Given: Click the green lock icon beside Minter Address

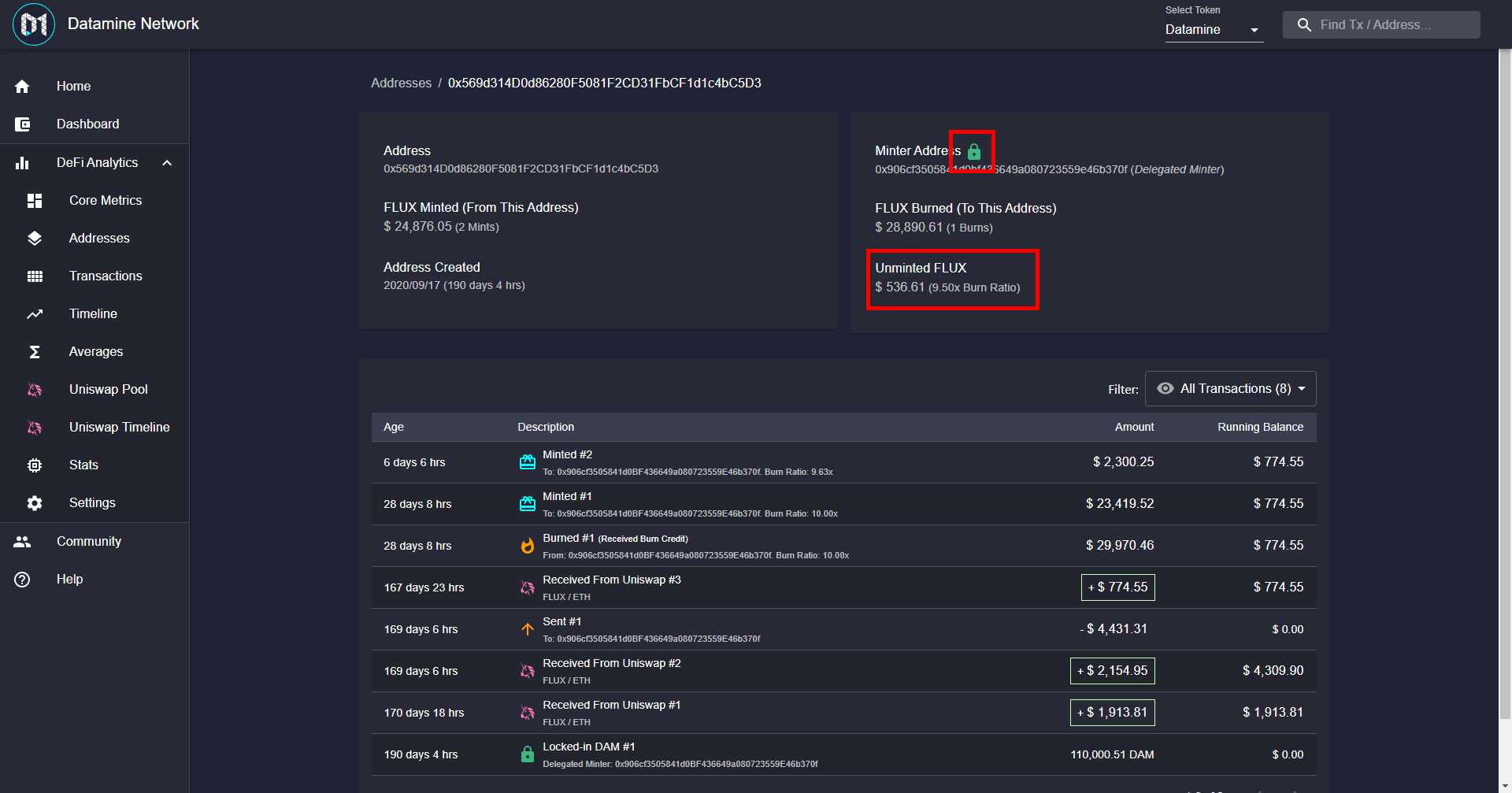Looking at the screenshot, I should (x=974, y=151).
